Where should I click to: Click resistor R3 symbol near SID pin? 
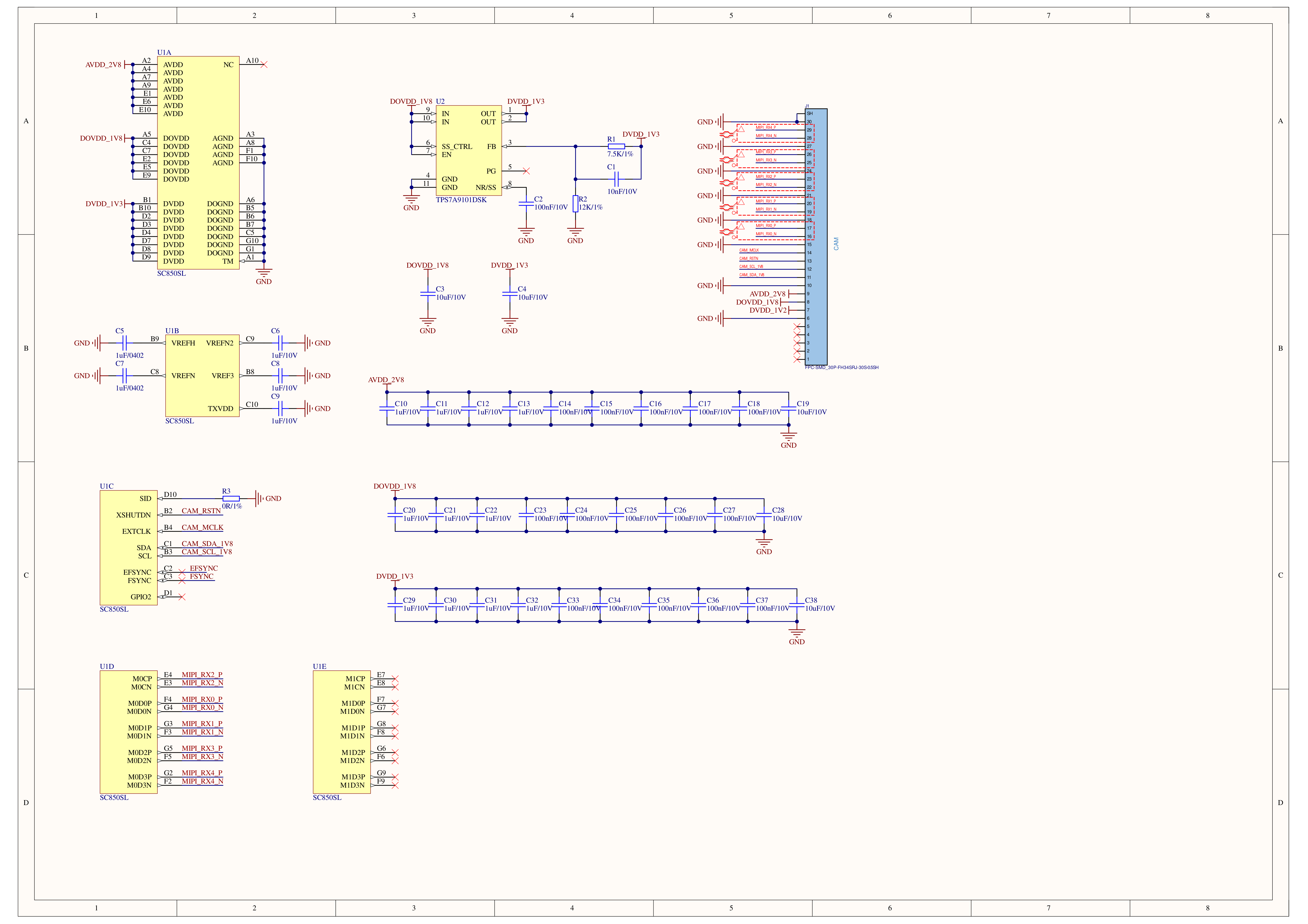pos(231,498)
